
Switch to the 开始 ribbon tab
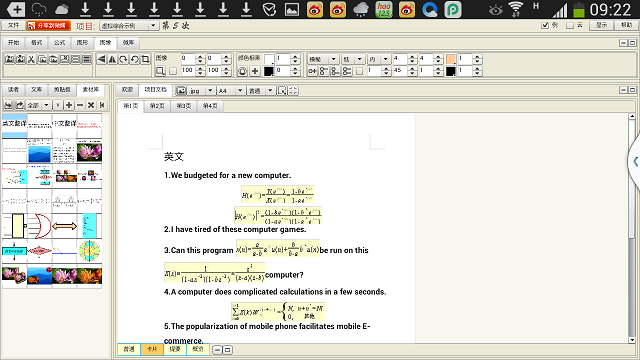(13, 42)
